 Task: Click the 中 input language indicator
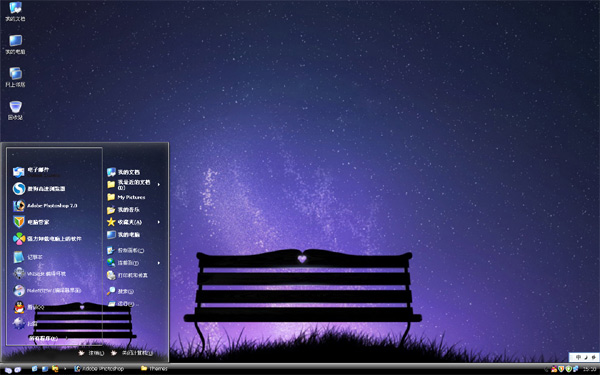click(x=578, y=357)
